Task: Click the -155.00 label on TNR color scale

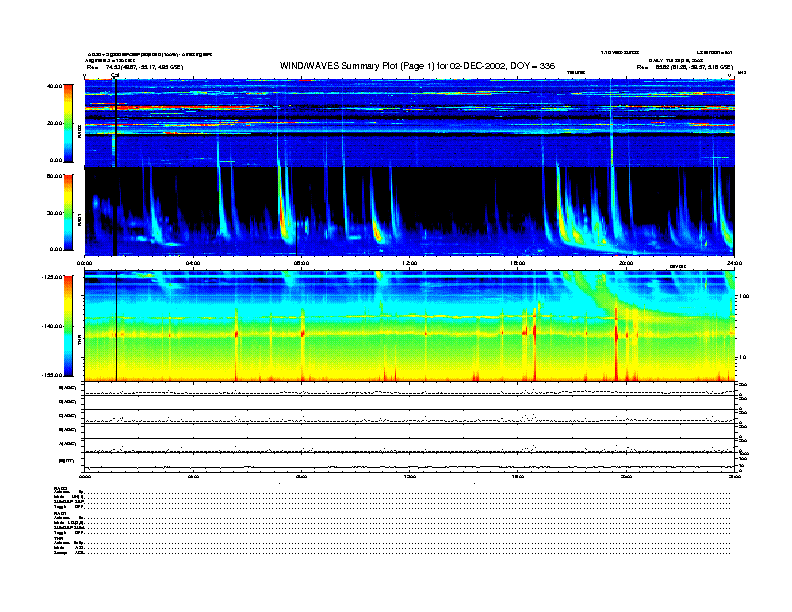Action: (x=52, y=375)
